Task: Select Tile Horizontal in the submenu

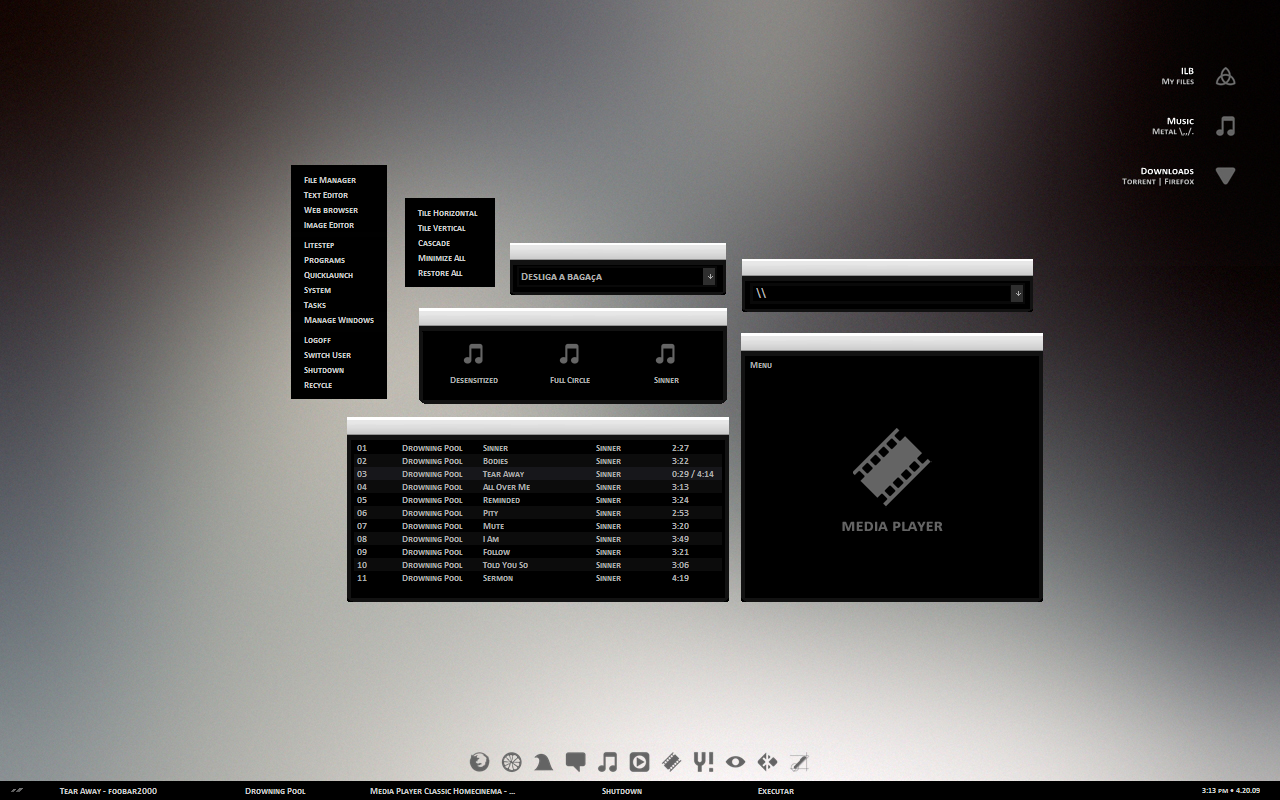Action: point(448,213)
